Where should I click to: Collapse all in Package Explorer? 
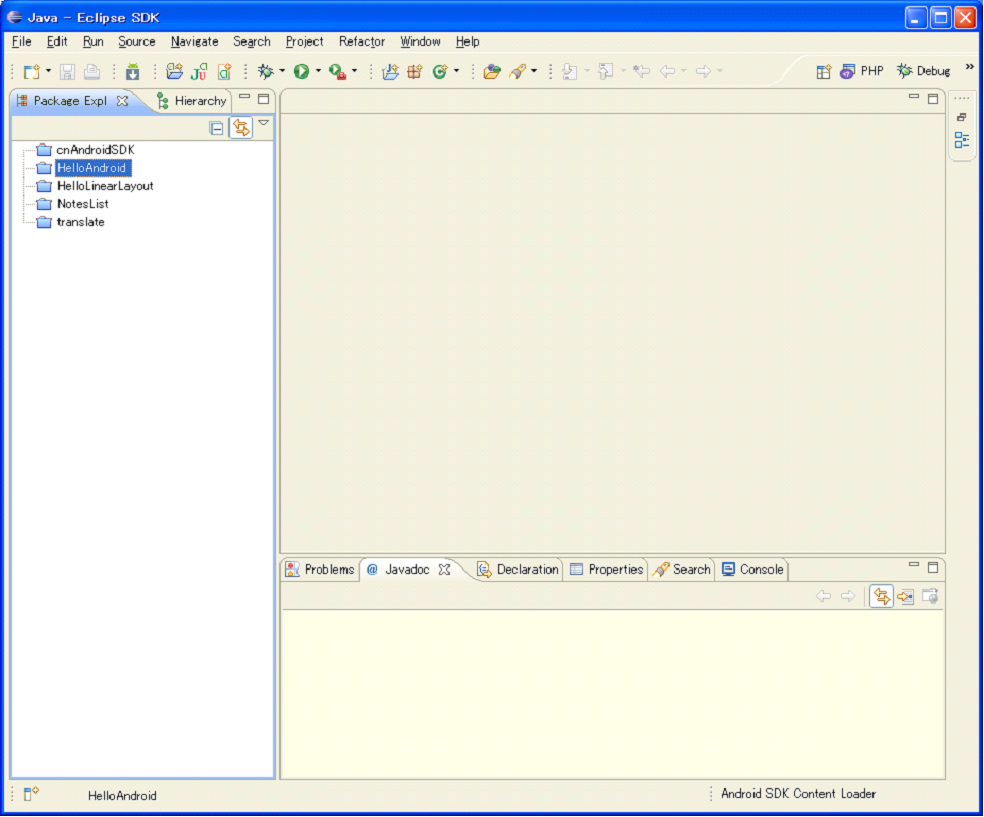point(216,128)
